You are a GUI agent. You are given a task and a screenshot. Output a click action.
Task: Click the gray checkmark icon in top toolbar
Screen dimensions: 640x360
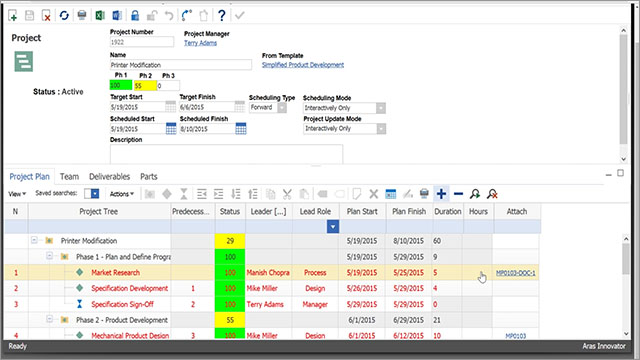tap(240, 16)
